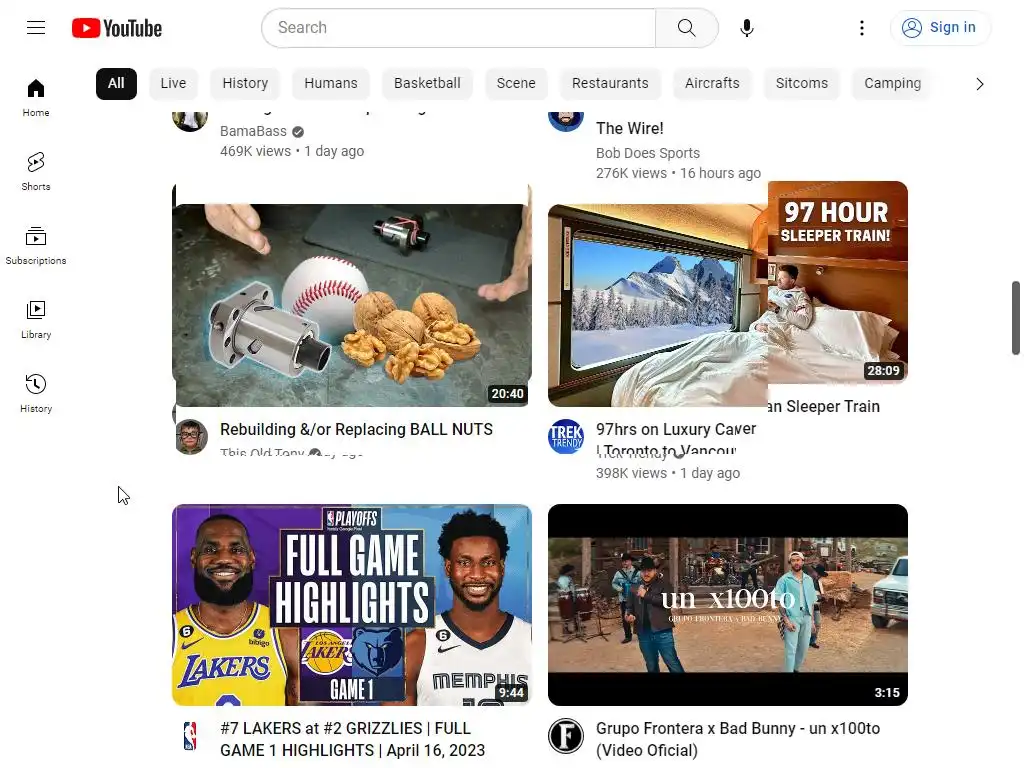Click '469K views • 1 day ago' text
This screenshot has width=1024, height=768.
point(292,152)
